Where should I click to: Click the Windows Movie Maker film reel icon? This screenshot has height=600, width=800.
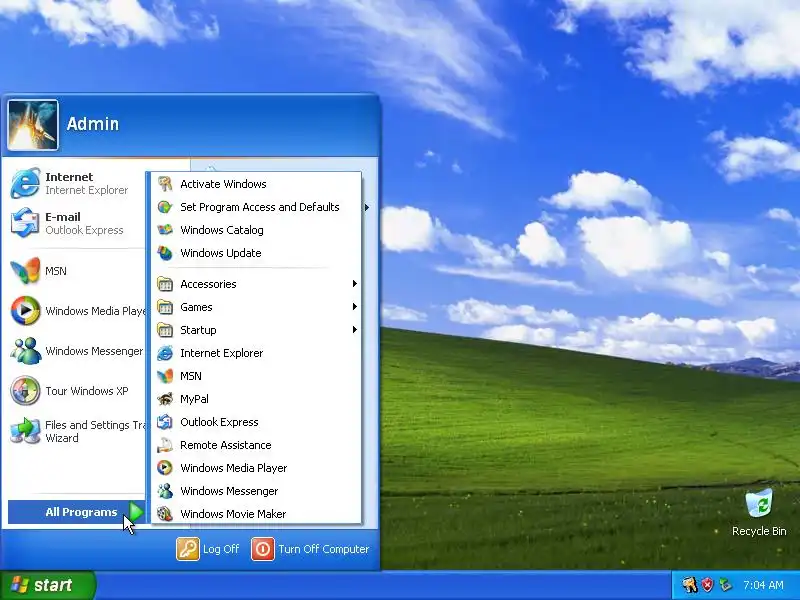click(x=165, y=514)
